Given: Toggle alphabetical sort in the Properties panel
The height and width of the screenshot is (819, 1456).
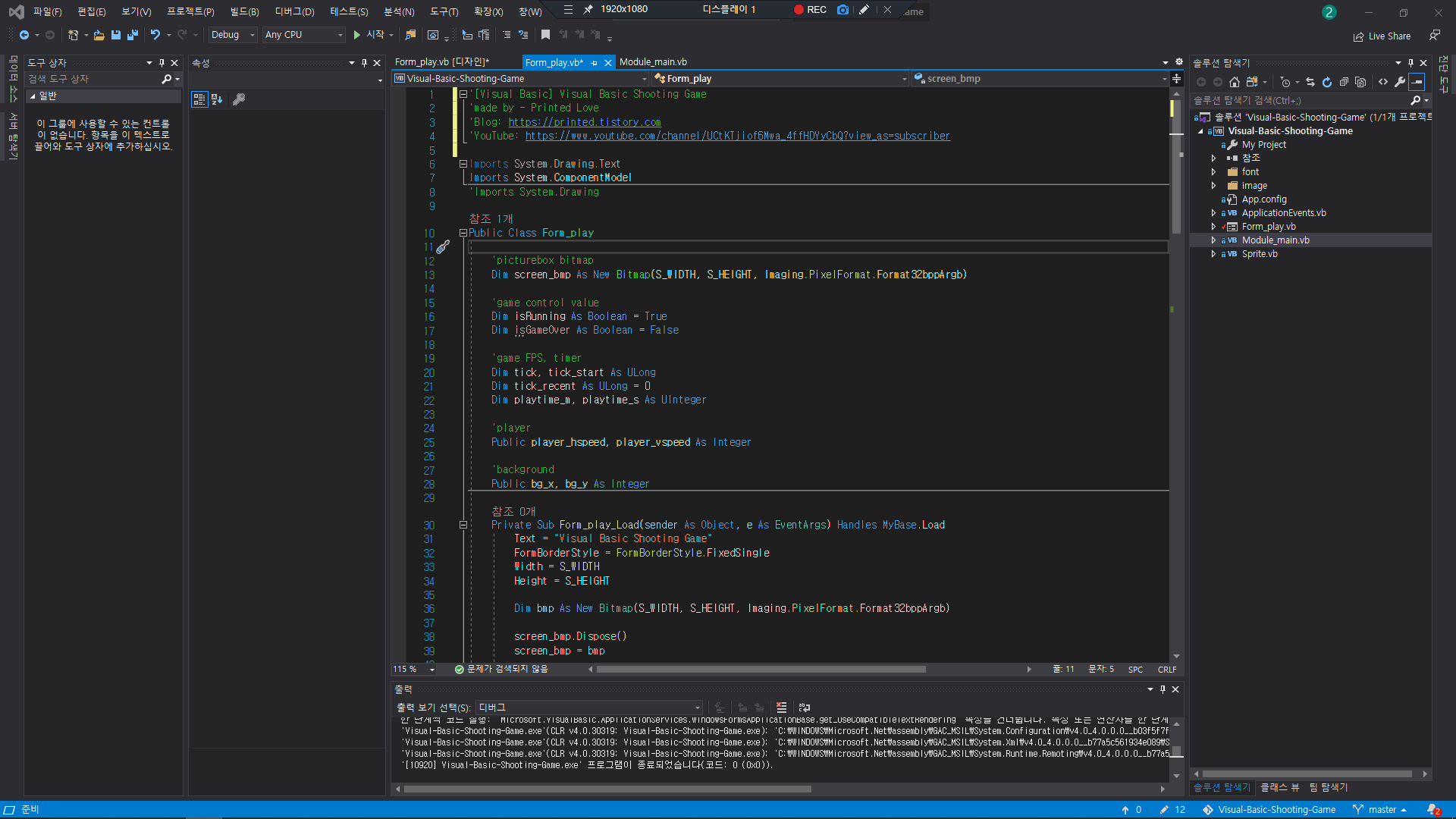Looking at the screenshot, I should click(217, 99).
